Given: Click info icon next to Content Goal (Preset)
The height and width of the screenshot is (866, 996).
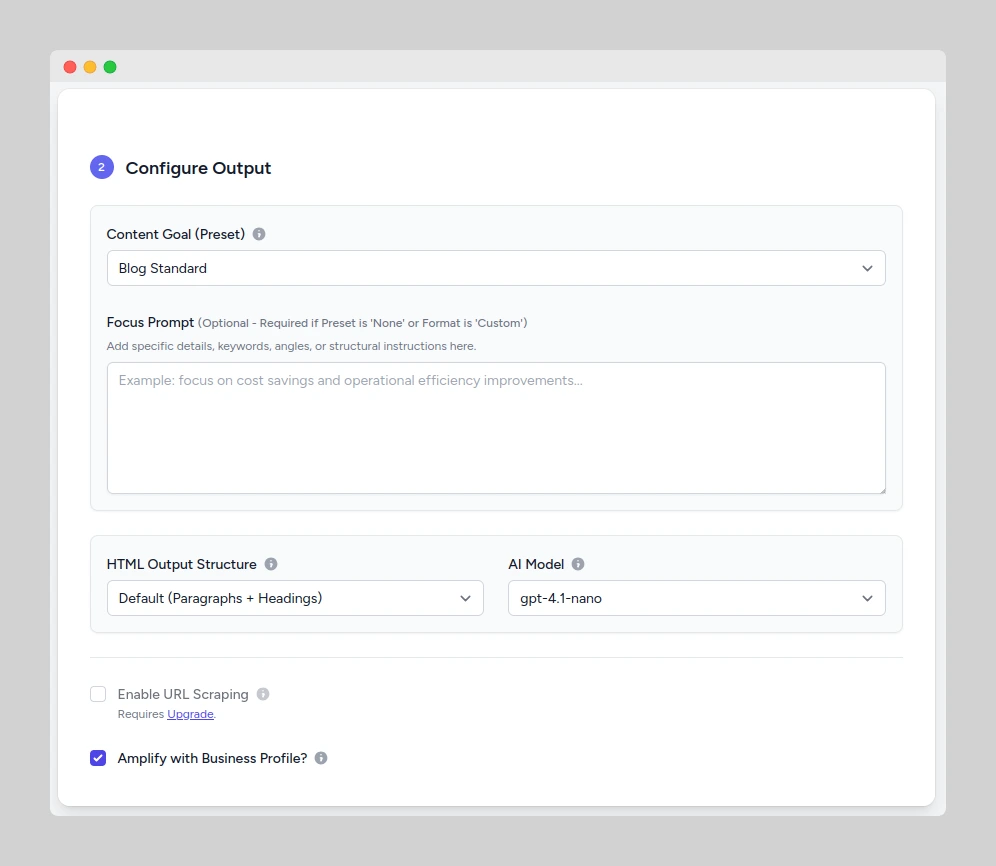Looking at the screenshot, I should pyautogui.click(x=259, y=234).
